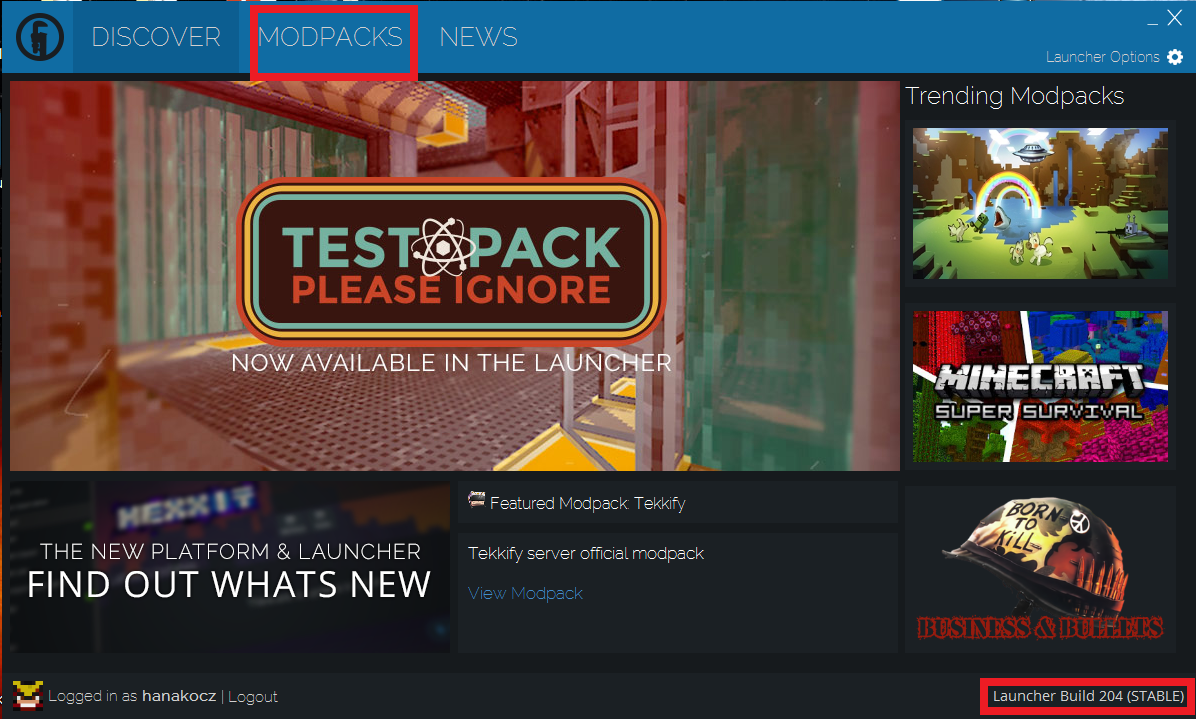Click the Trending Modpacks heading
This screenshot has height=719, width=1196.
click(1014, 96)
